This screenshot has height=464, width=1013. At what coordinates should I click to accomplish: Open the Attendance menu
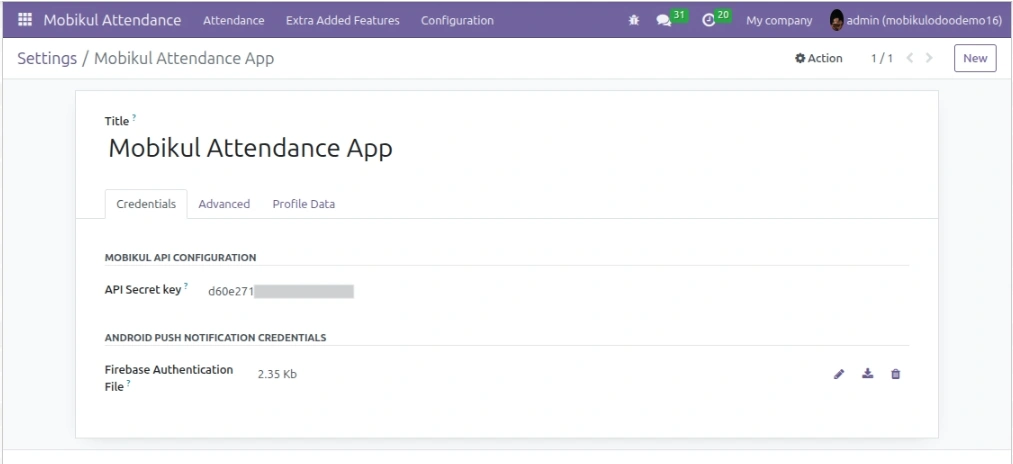[x=233, y=21]
